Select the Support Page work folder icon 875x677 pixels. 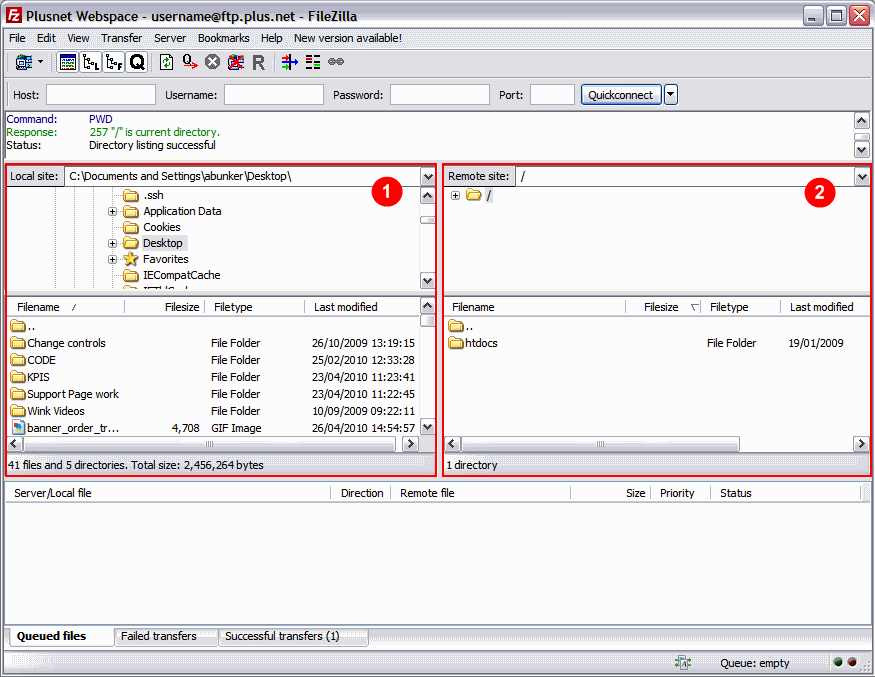point(18,394)
